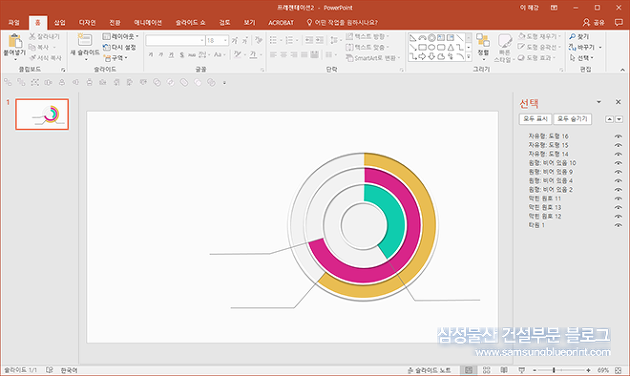Toggle visibility of 타원 1

click(618, 225)
